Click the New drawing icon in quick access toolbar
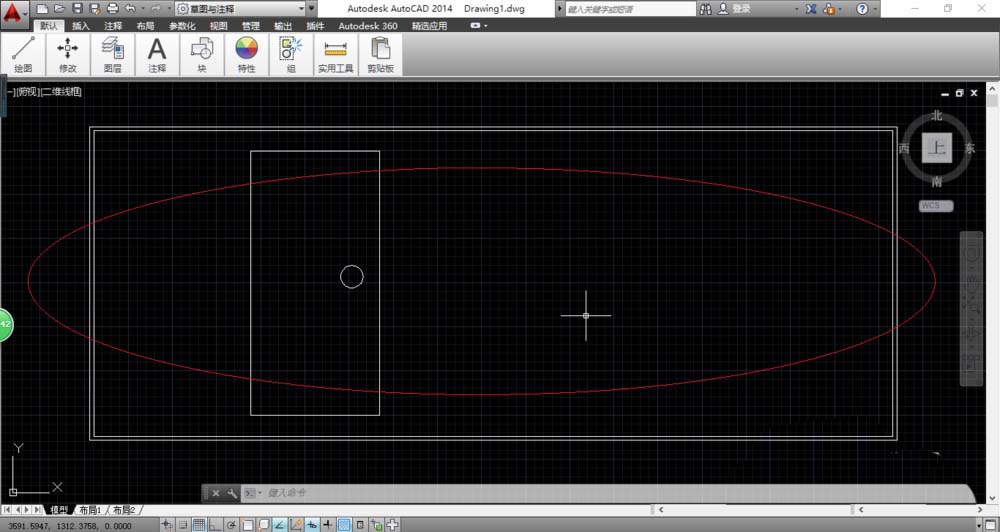The height and width of the screenshot is (532, 1000). [42, 9]
